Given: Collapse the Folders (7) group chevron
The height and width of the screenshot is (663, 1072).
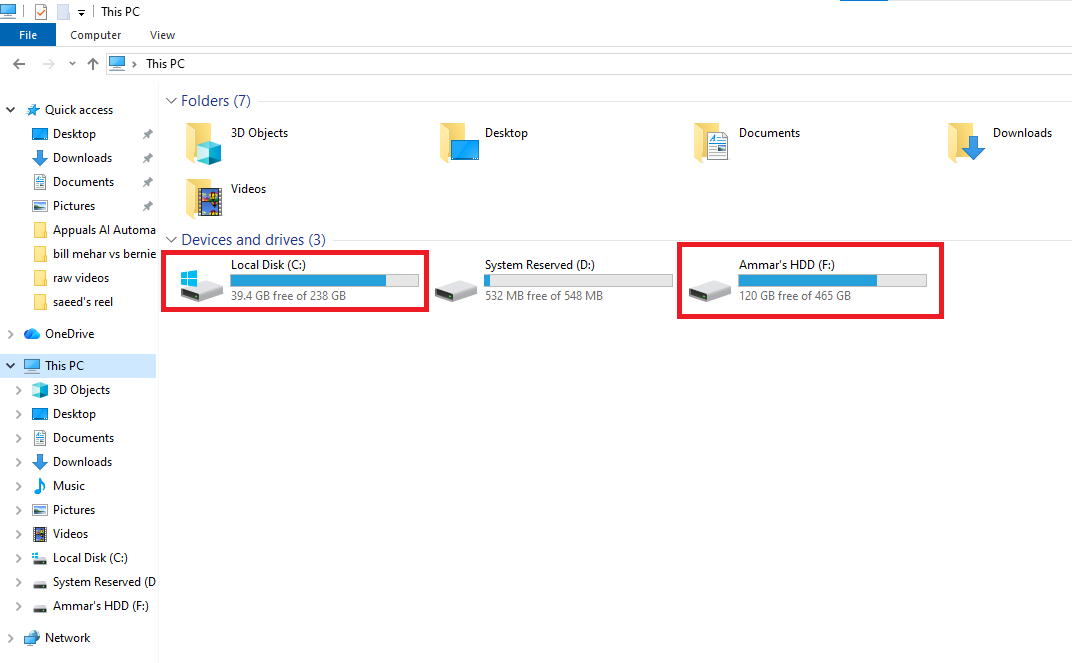Looking at the screenshot, I should [171, 100].
